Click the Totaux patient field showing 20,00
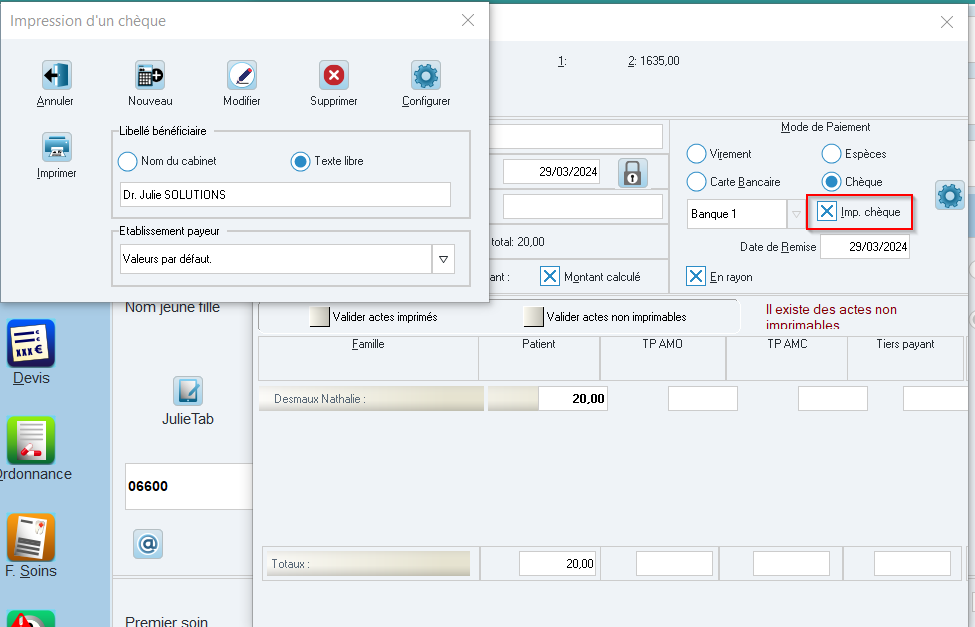The image size is (975, 627). click(557, 564)
